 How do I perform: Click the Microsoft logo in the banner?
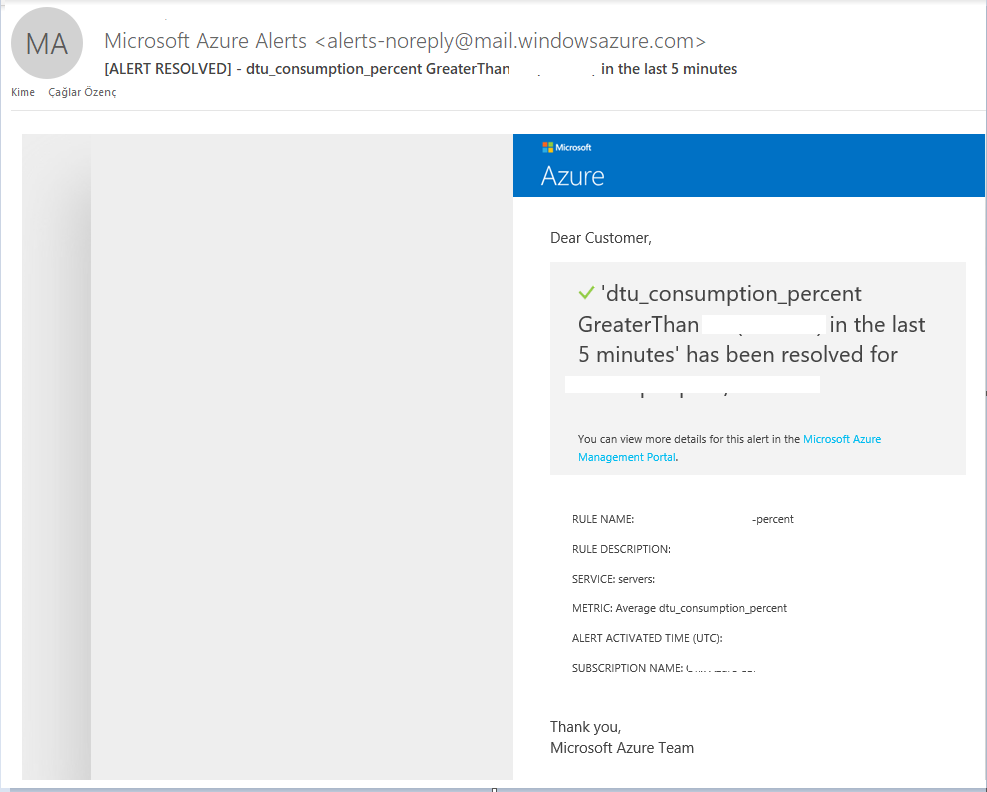click(567, 147)
